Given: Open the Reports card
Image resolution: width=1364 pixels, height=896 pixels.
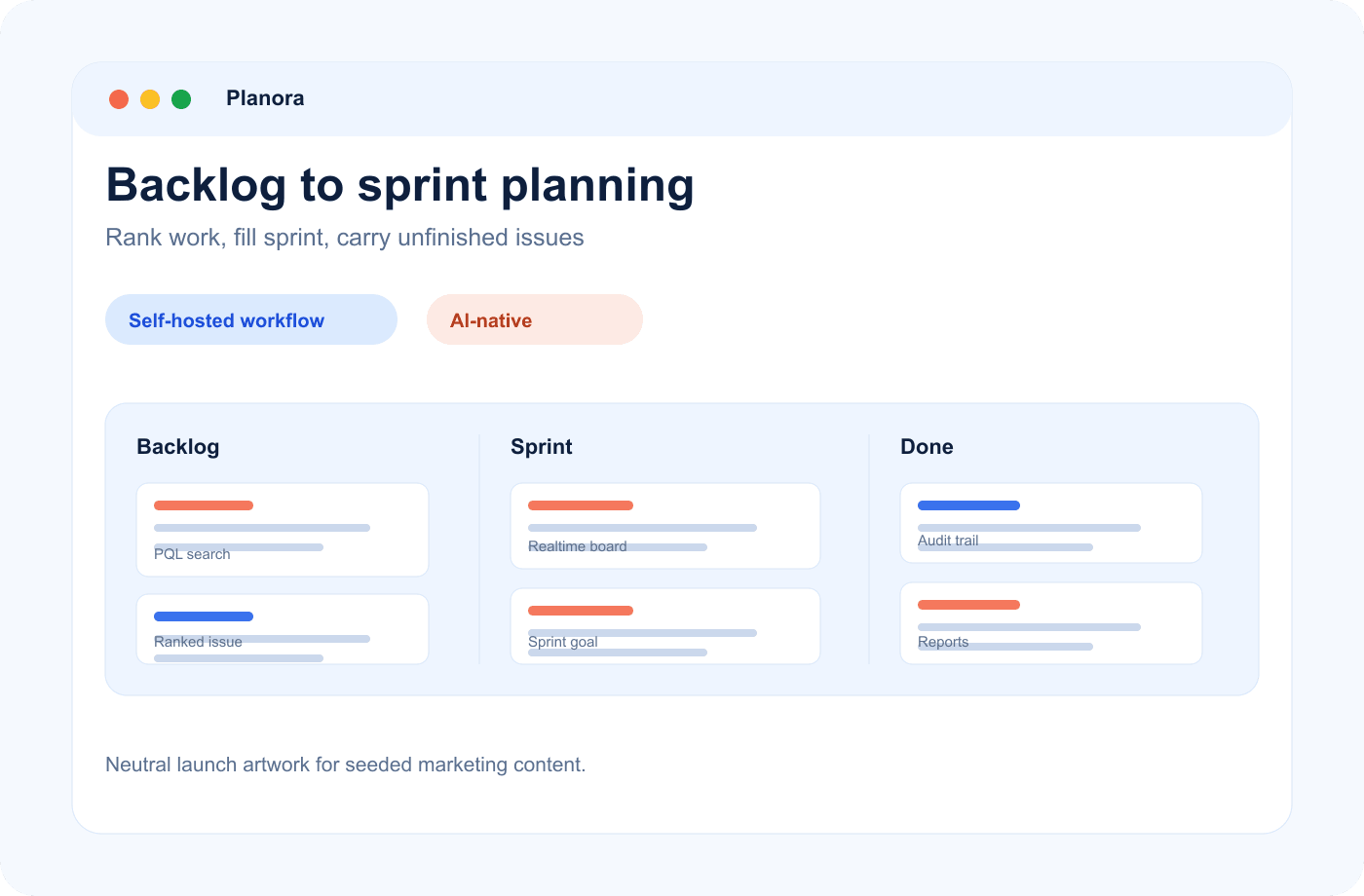Looking at the screenshot, I should 1051,623.
